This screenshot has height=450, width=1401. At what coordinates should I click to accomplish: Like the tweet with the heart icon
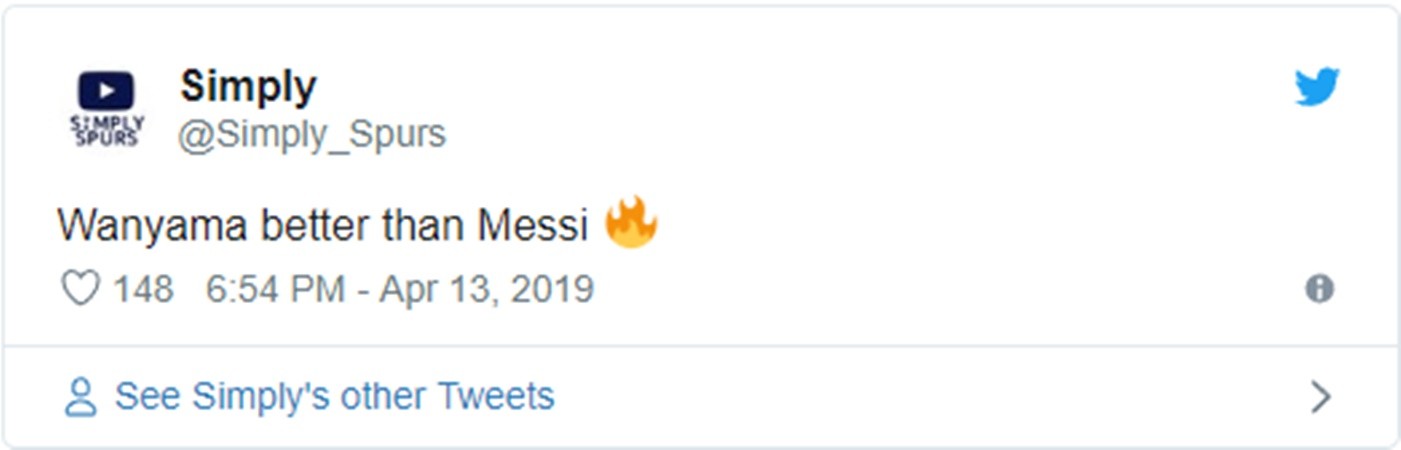(80, 289)
